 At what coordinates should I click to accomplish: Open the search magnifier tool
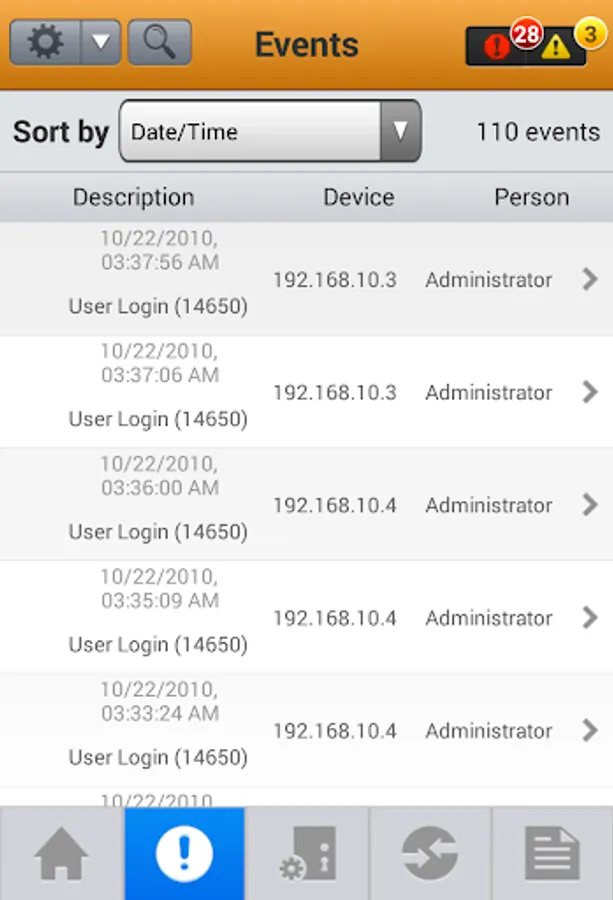point(159,43)
